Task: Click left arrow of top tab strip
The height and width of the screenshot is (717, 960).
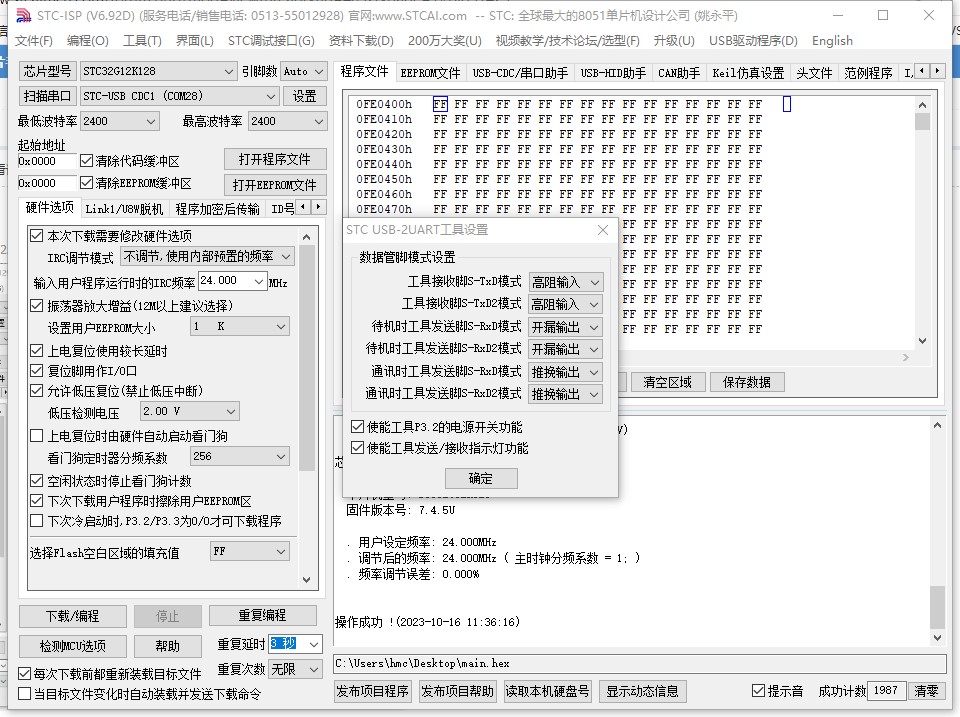Action: click(922, 71)
